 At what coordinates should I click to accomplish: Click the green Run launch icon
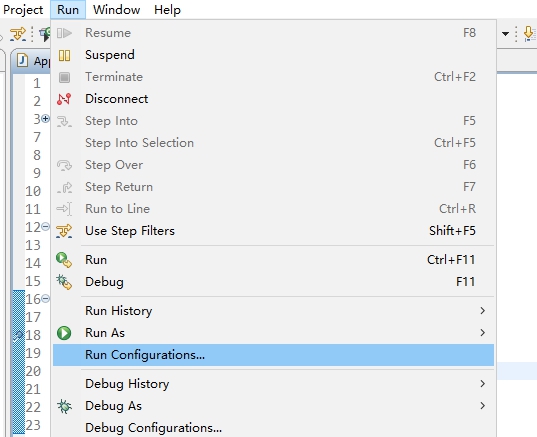[x=64, y=260]
